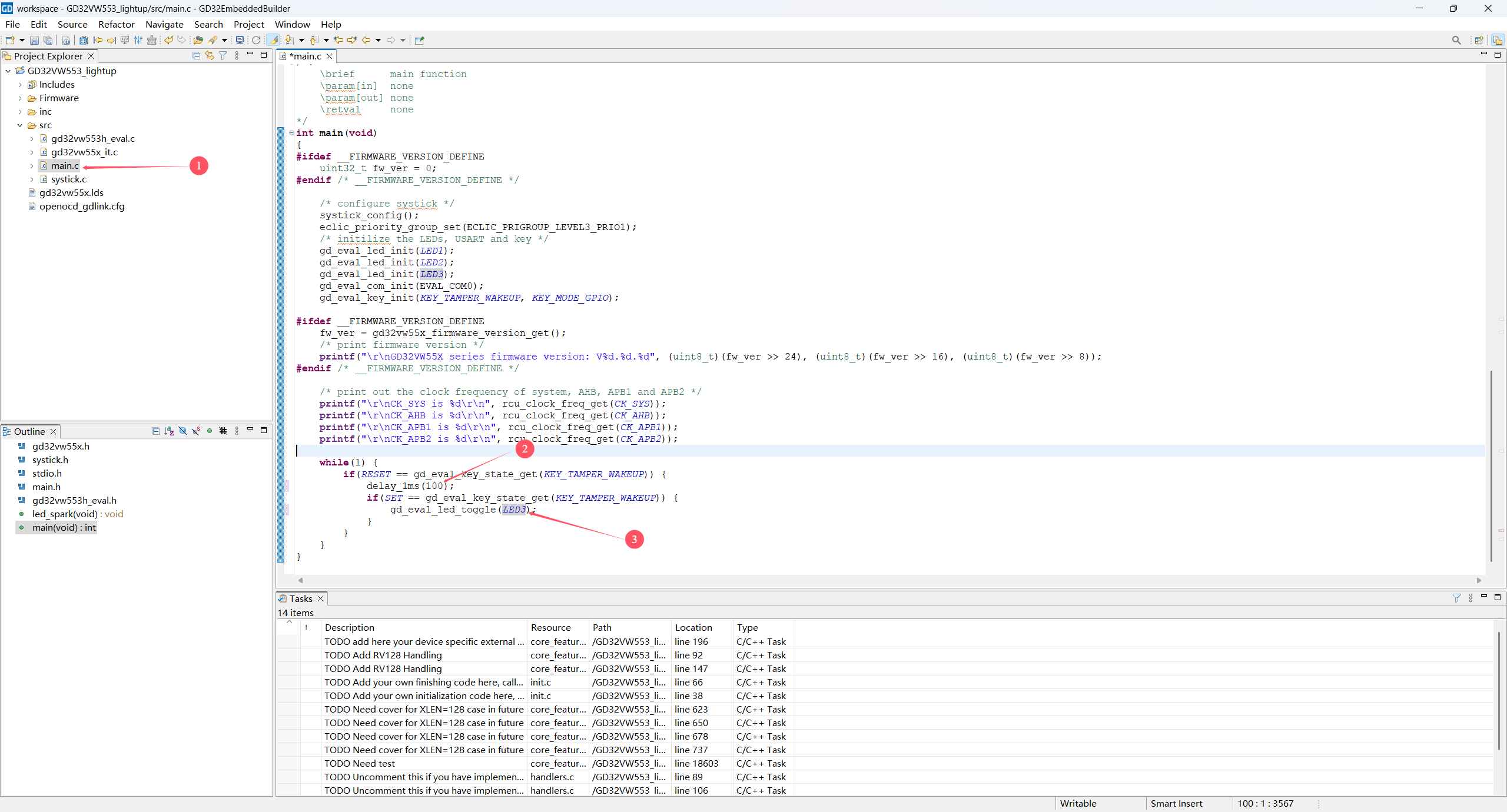Click the Tasks panel filter icon
The image size is (1507, 812).
point(1456,598)
